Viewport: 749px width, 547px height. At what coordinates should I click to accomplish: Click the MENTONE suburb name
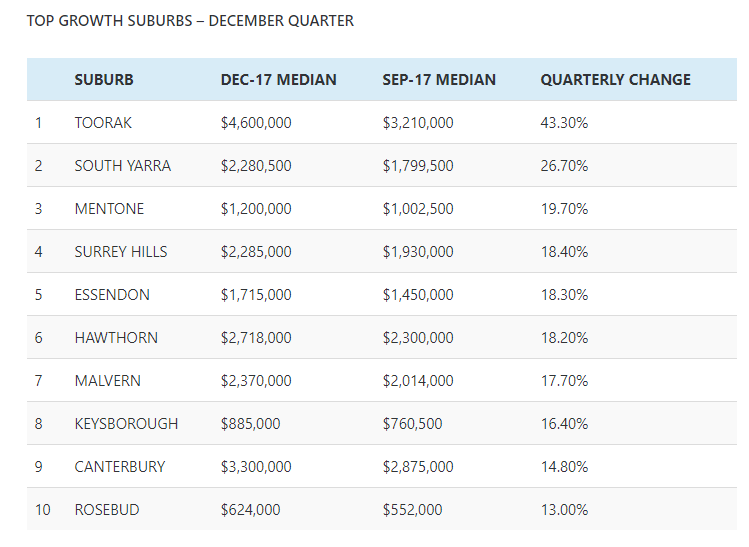(x=109, y=209)
